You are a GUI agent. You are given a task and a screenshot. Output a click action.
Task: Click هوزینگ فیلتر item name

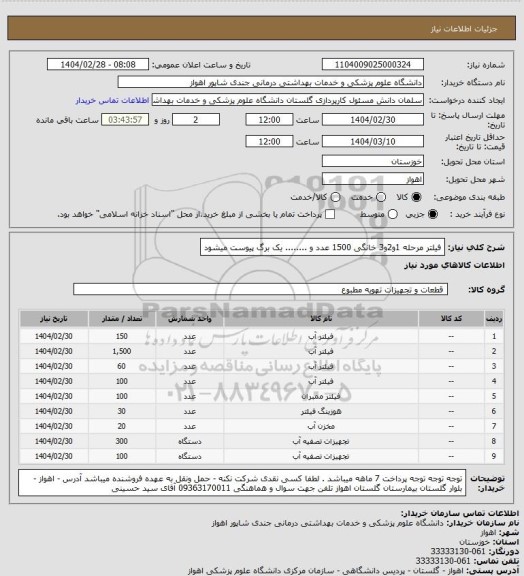coord(321,411)
